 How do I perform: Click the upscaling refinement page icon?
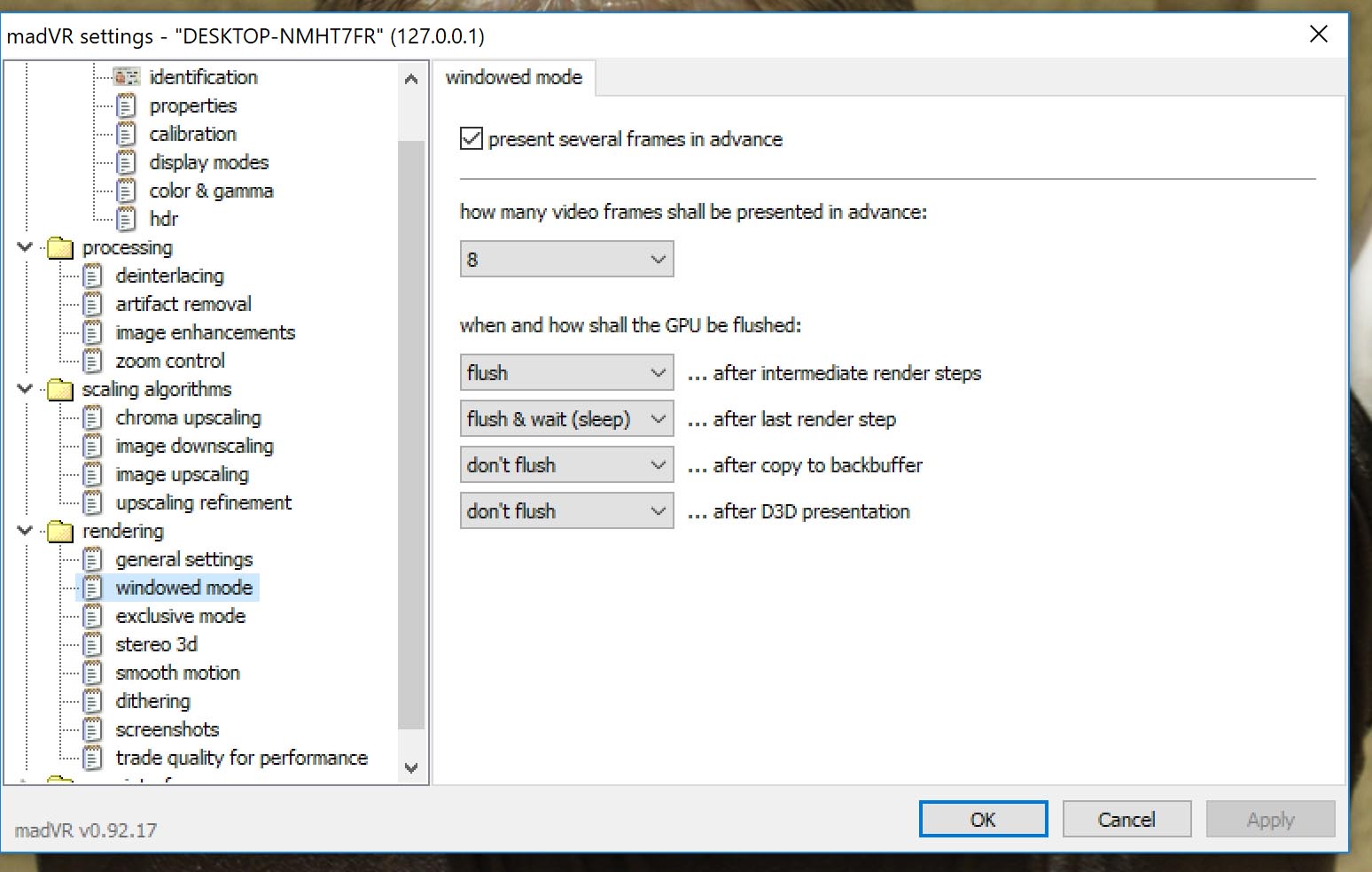tap(93, 502)
